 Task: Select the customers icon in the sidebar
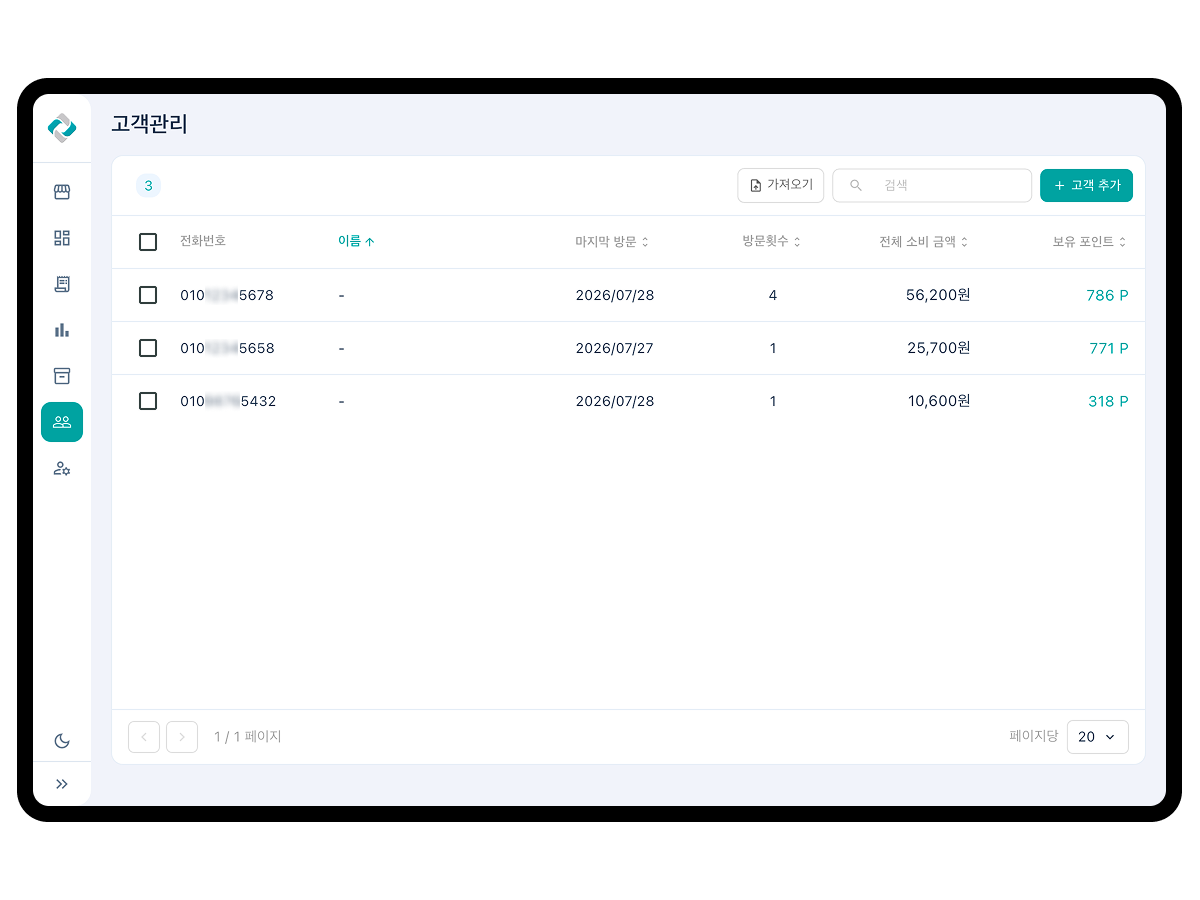click(62, 422)
